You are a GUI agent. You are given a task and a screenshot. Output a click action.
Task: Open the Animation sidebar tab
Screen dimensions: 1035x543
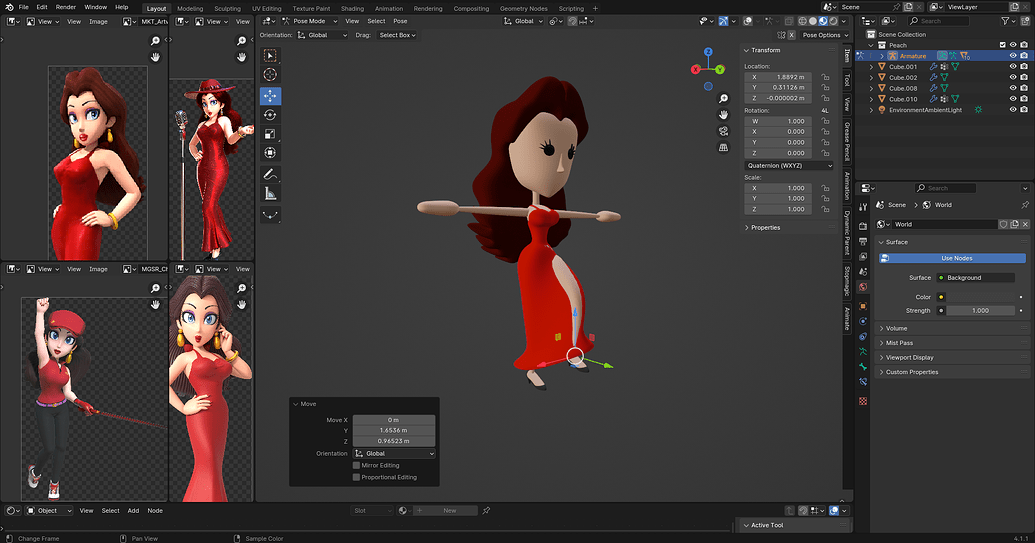click(x=847, y=186)
